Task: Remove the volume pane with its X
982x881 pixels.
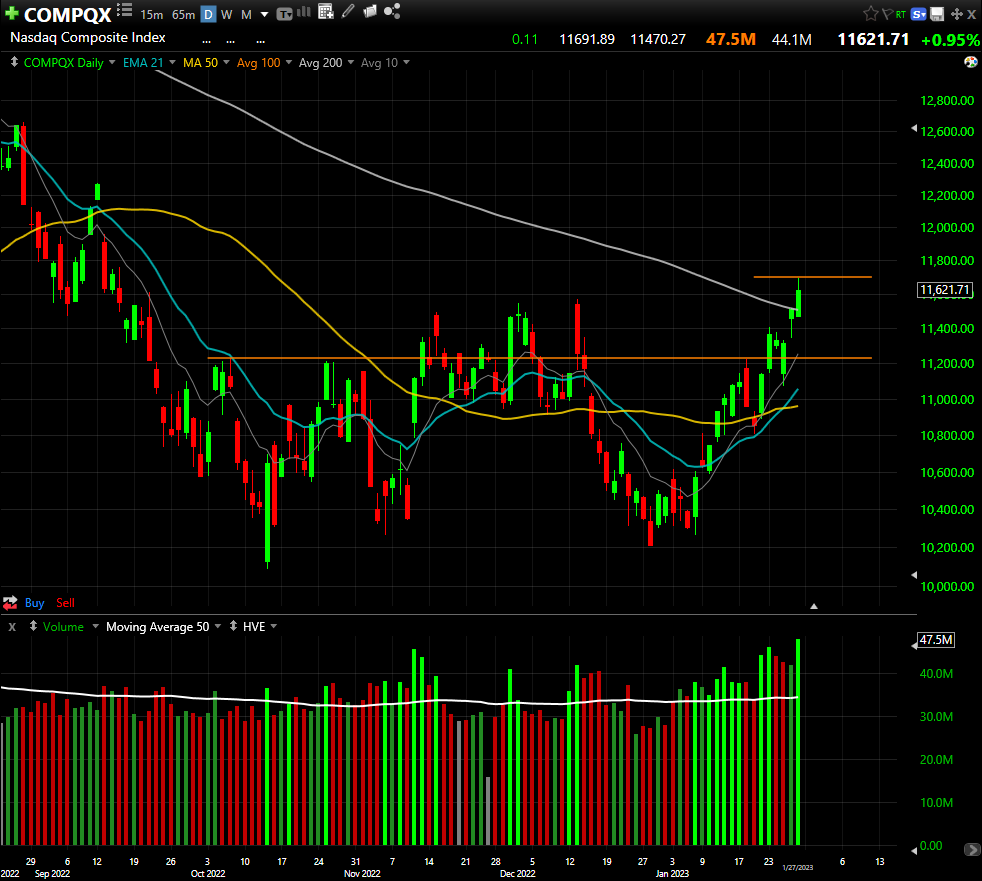Action: click(x=12, y=626)
